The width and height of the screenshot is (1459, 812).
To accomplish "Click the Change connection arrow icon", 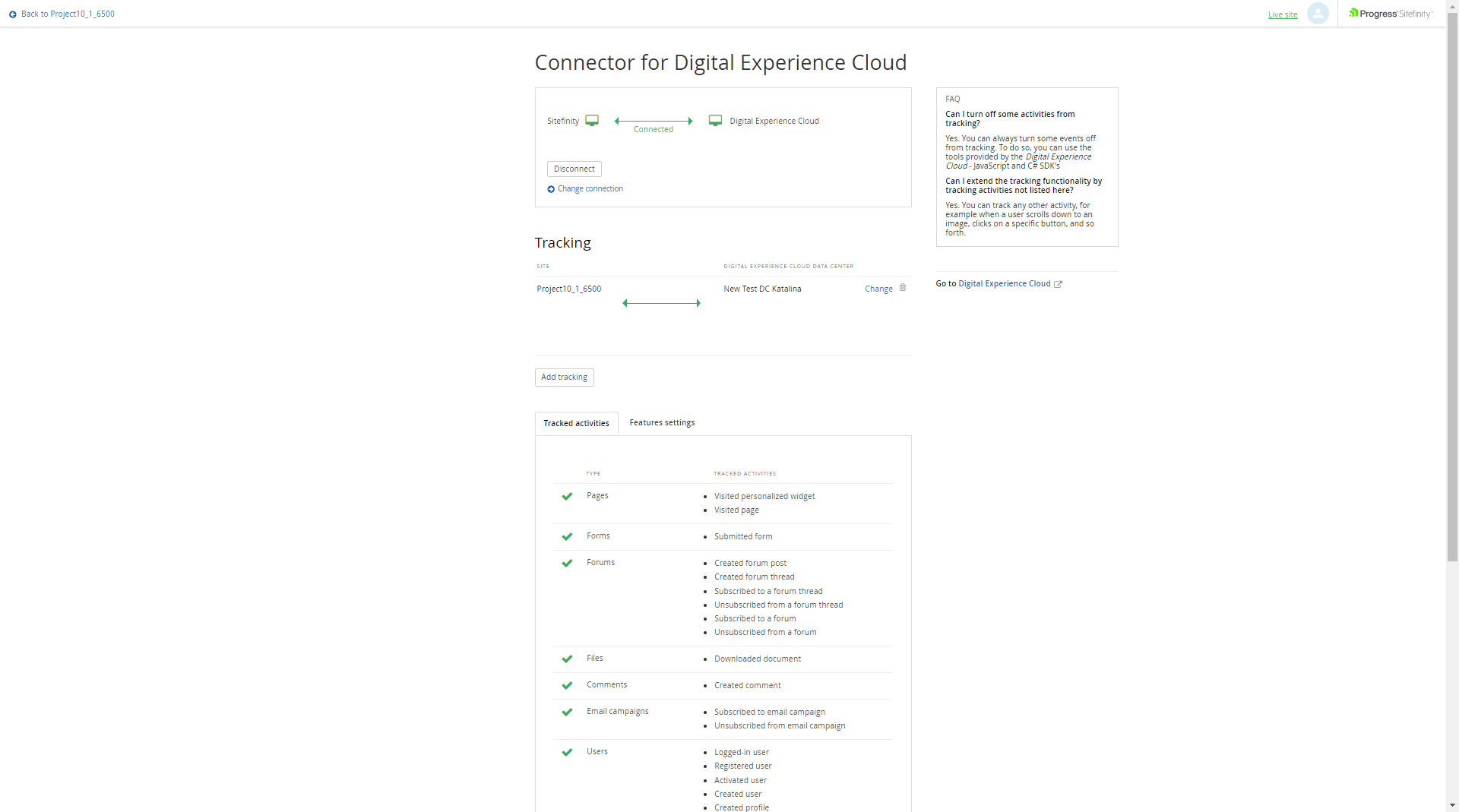I will point(551,189).
